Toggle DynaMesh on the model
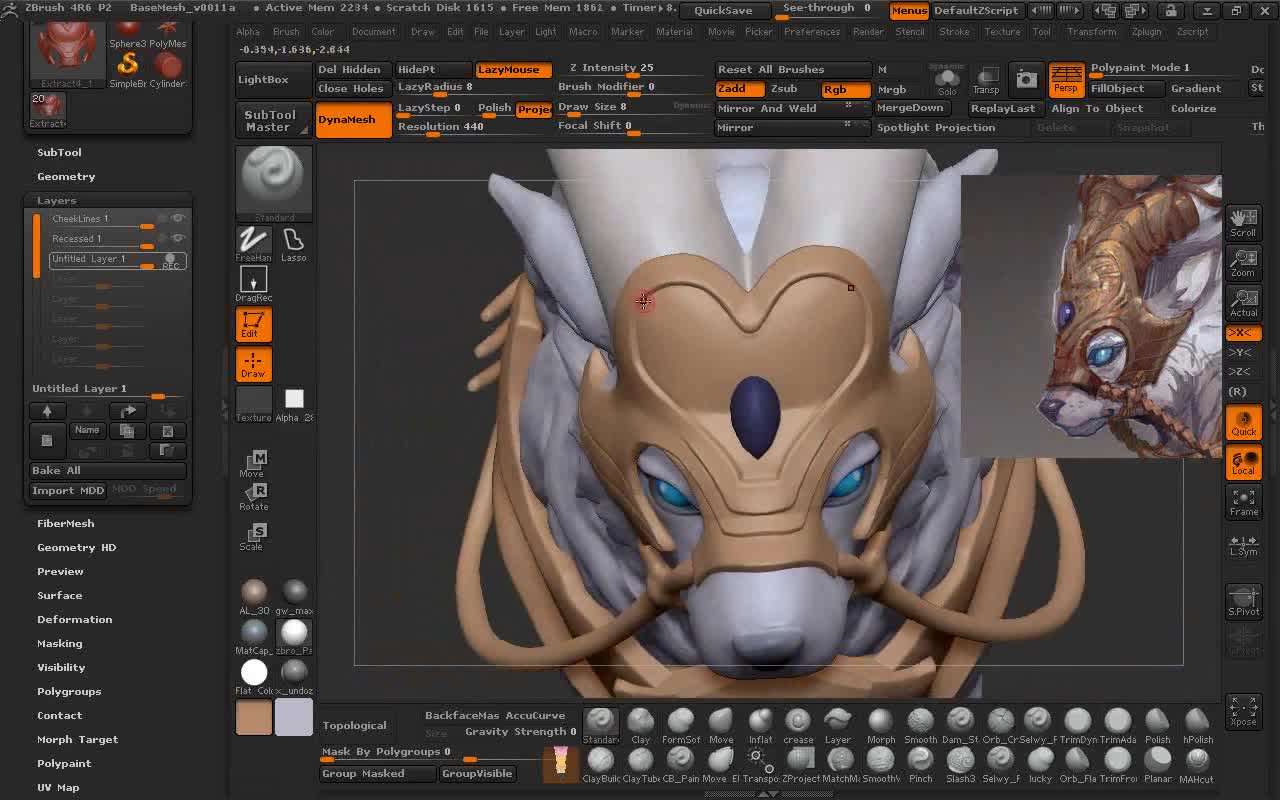1280x800 pixels. pos(353,120)
